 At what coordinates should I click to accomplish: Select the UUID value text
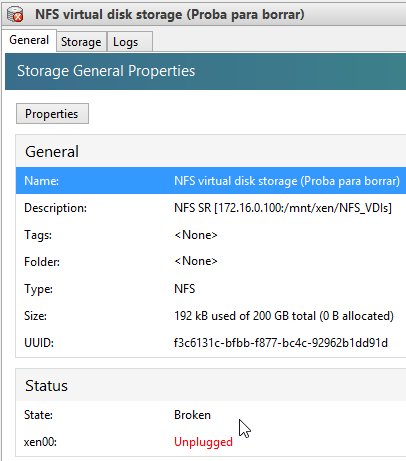click(x=281, y=343)
